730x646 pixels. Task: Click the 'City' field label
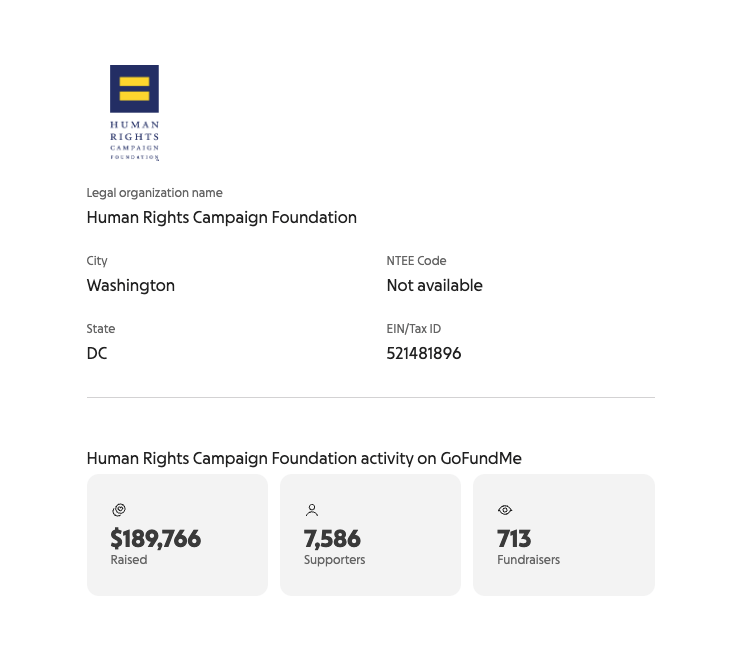pos(97,261)
